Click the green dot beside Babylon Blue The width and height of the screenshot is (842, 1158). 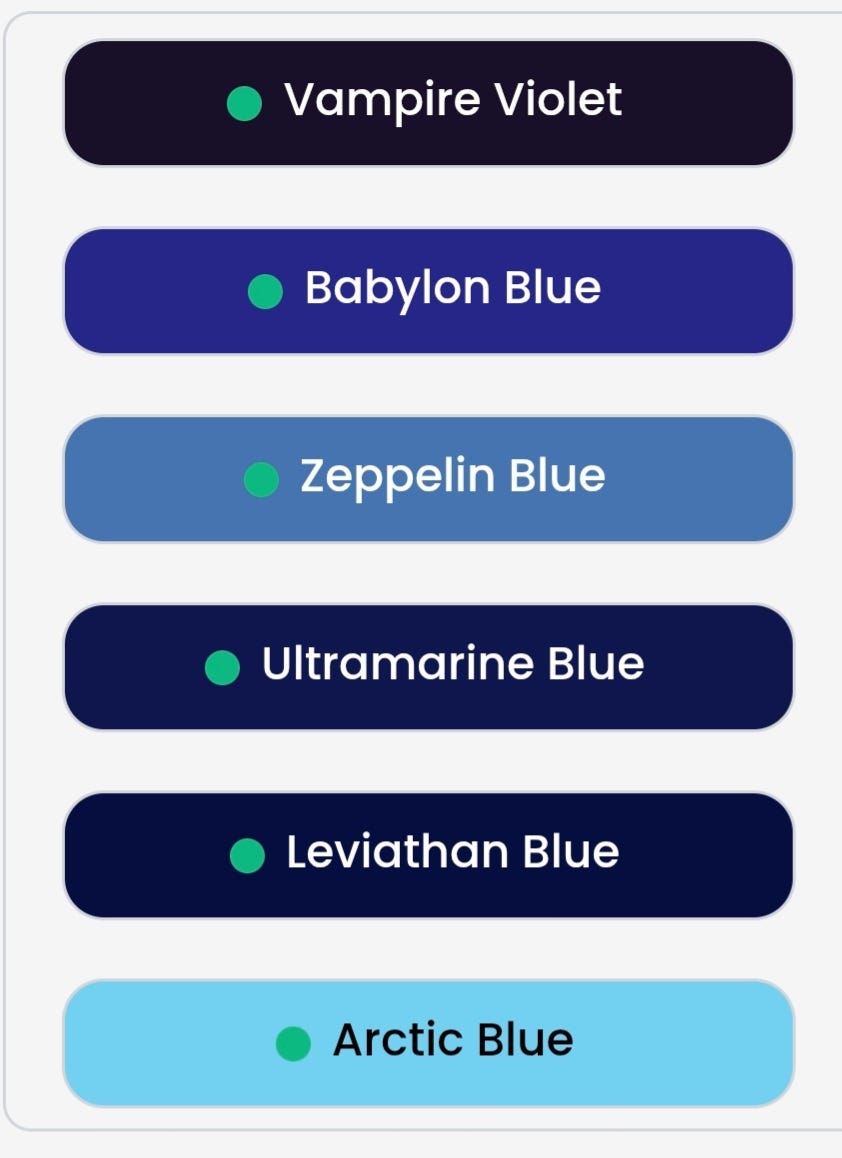click(265, 291)
